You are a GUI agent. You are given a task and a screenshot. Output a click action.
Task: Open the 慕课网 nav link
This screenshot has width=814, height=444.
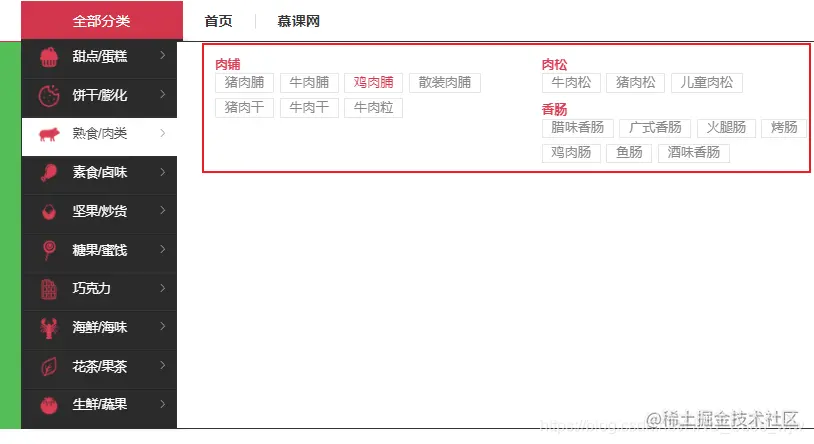tap(299, 21)
